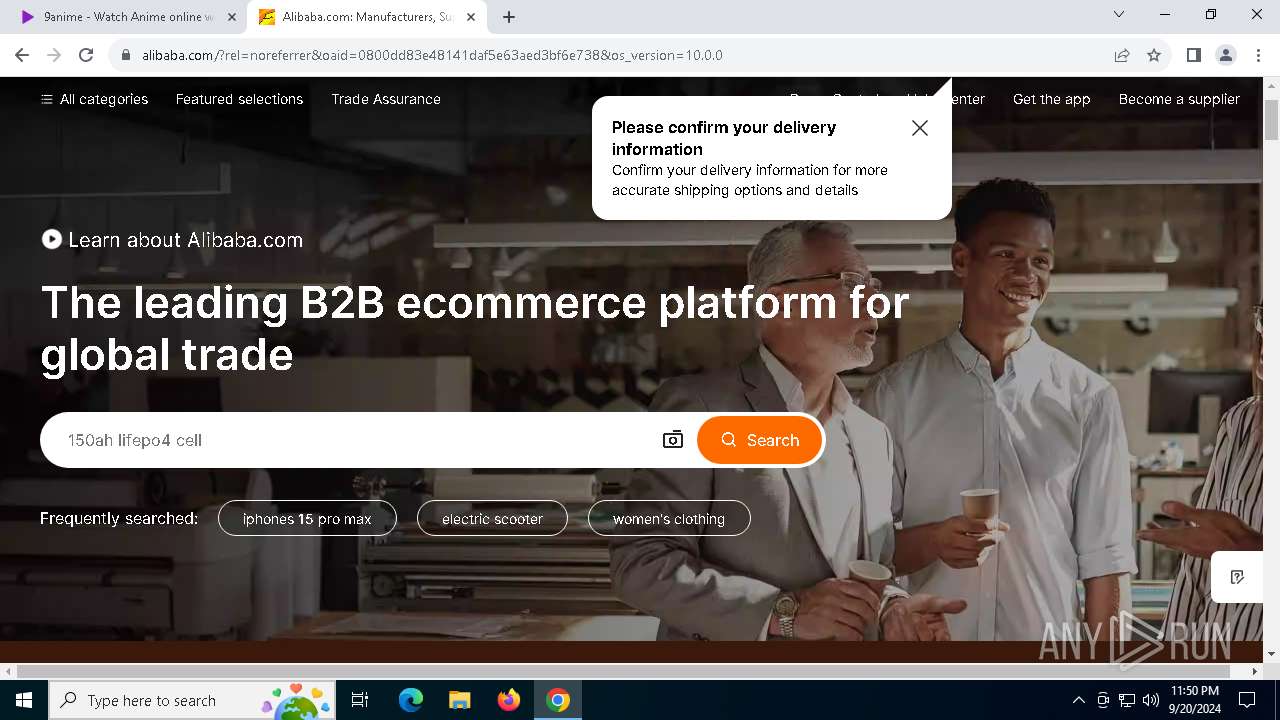
Task: Click Get the app link
Action: (x=1051, y=99)
